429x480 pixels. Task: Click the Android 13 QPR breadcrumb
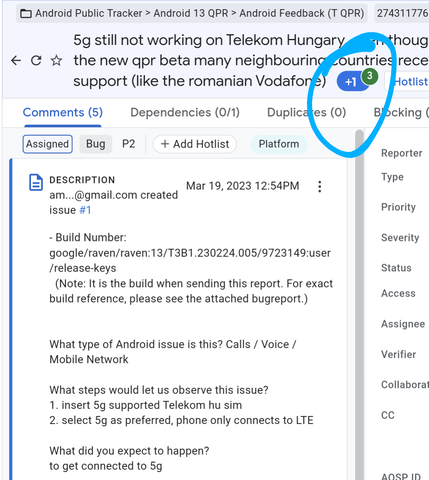(x=191, y=13)
